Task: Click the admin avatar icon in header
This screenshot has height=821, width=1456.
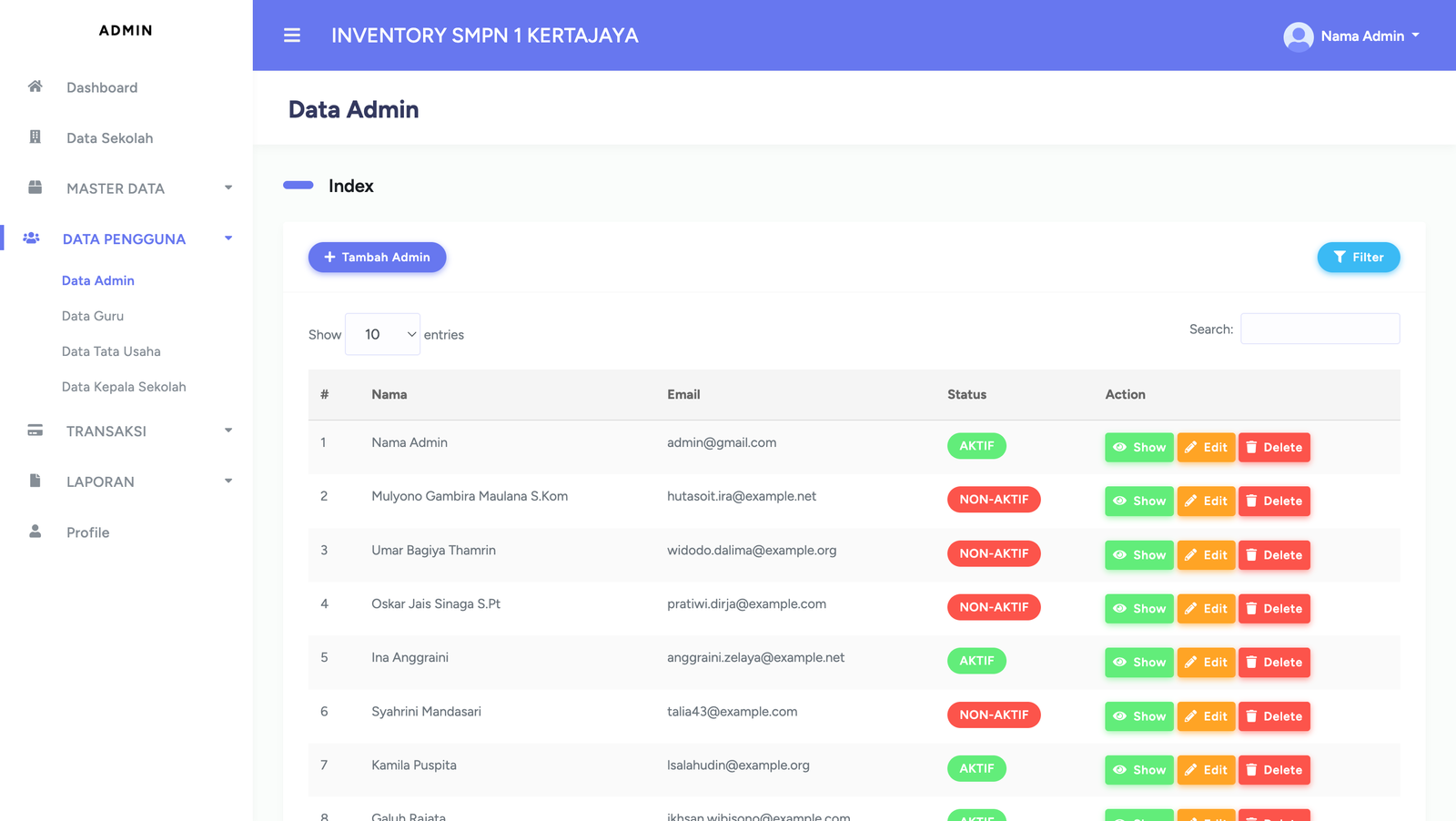Action: tap(1298, 36)
